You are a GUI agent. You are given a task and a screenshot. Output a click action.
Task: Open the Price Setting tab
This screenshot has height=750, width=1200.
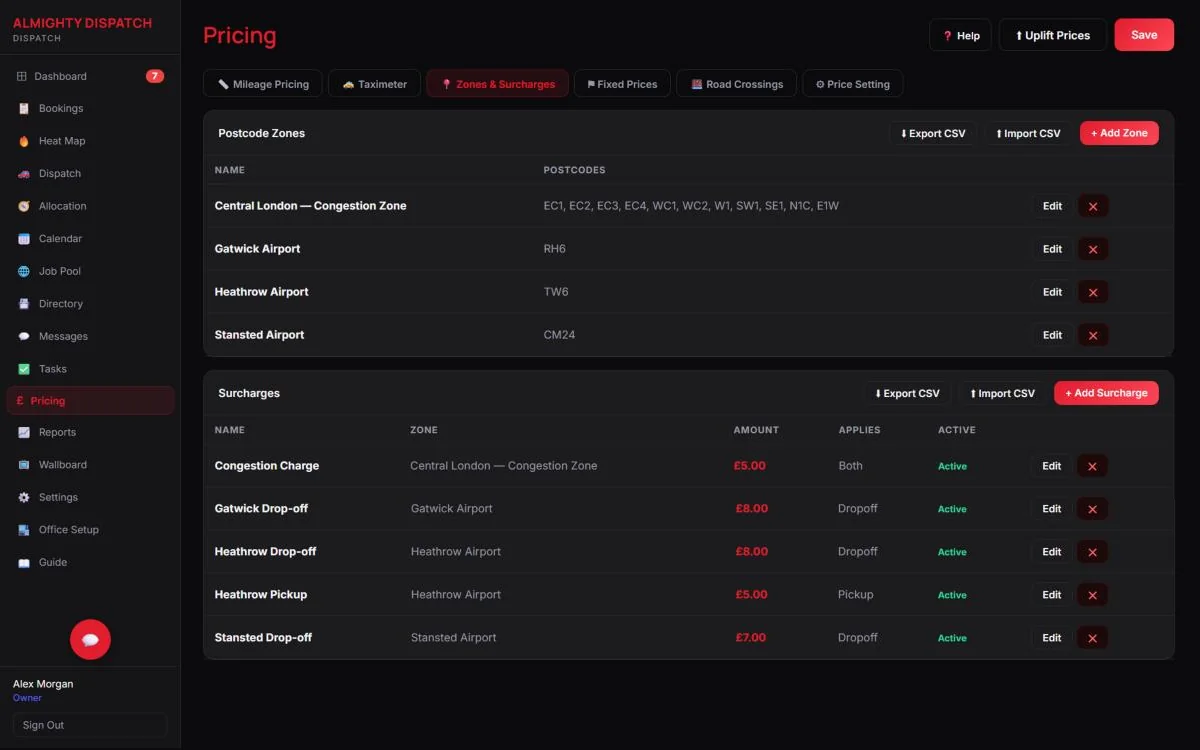tap(853, 84)
